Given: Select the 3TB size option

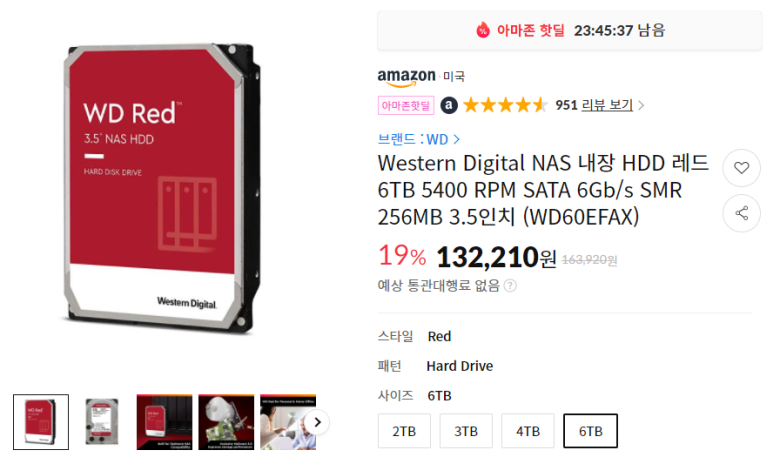Looking at the screenshot, I should 466,431.
